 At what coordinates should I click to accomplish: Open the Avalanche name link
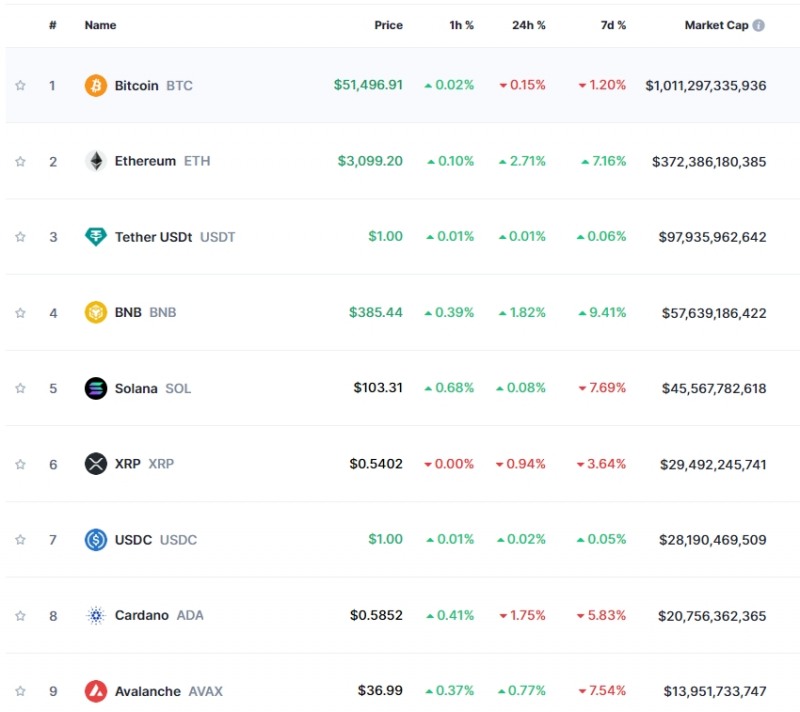tap(148, 691)
